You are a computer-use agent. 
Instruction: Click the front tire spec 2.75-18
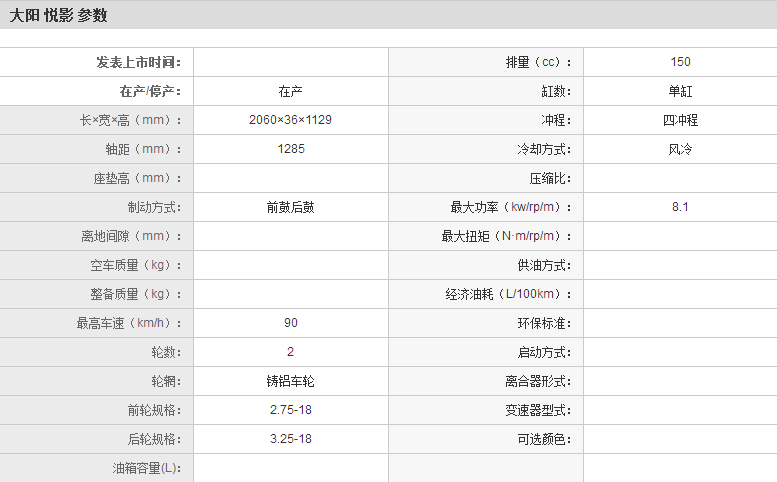click(x=290, y=410)
